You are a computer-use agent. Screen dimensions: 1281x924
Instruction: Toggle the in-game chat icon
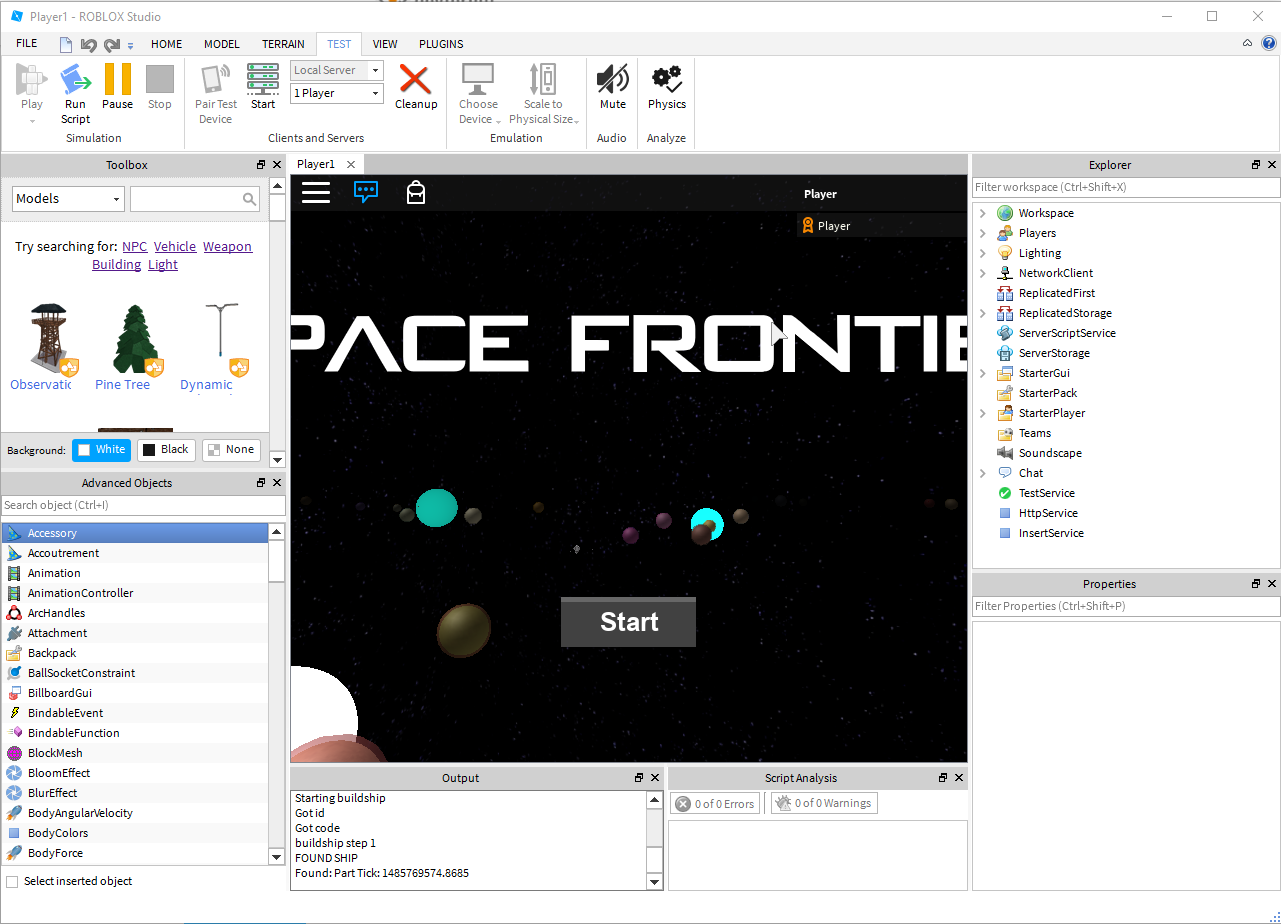click(x=366, y=192)
